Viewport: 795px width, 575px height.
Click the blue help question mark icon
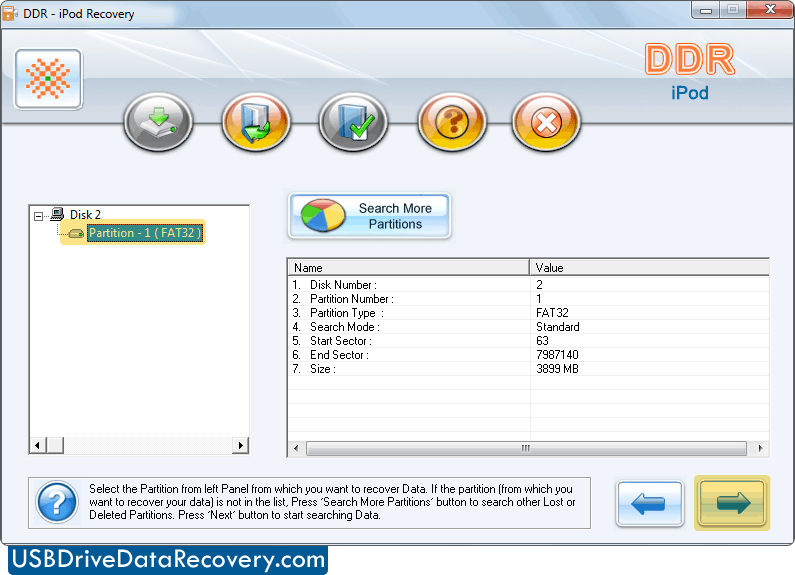[x=57, y=502]
